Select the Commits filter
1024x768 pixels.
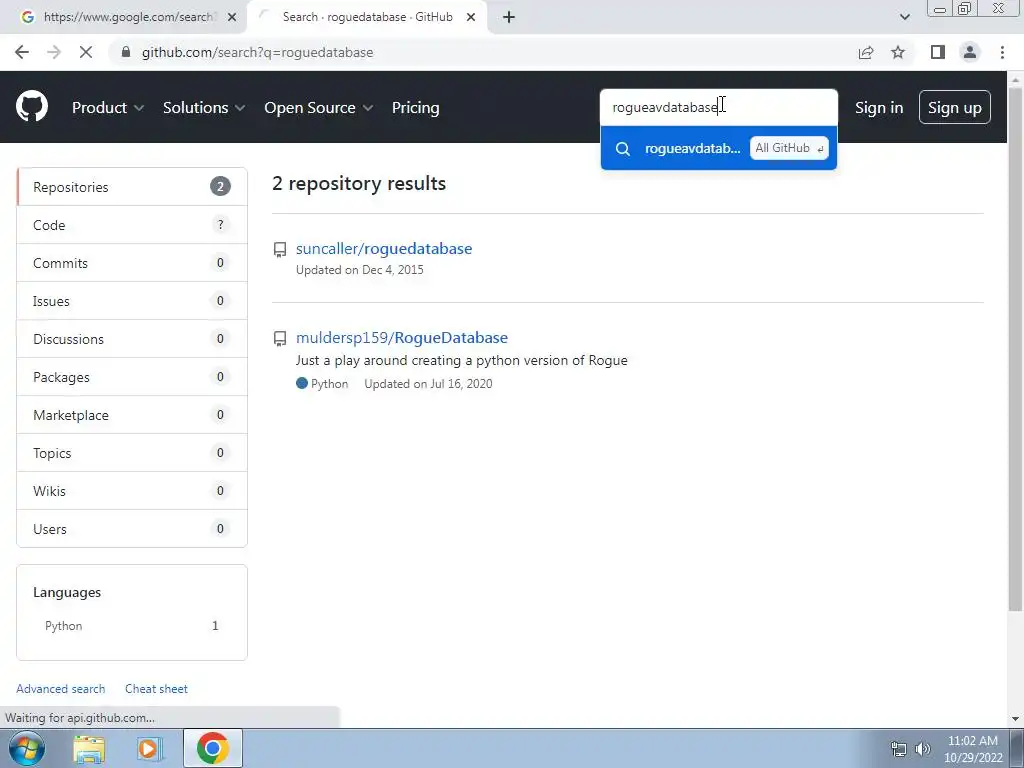pyautogui.click(x=132, y=263)
